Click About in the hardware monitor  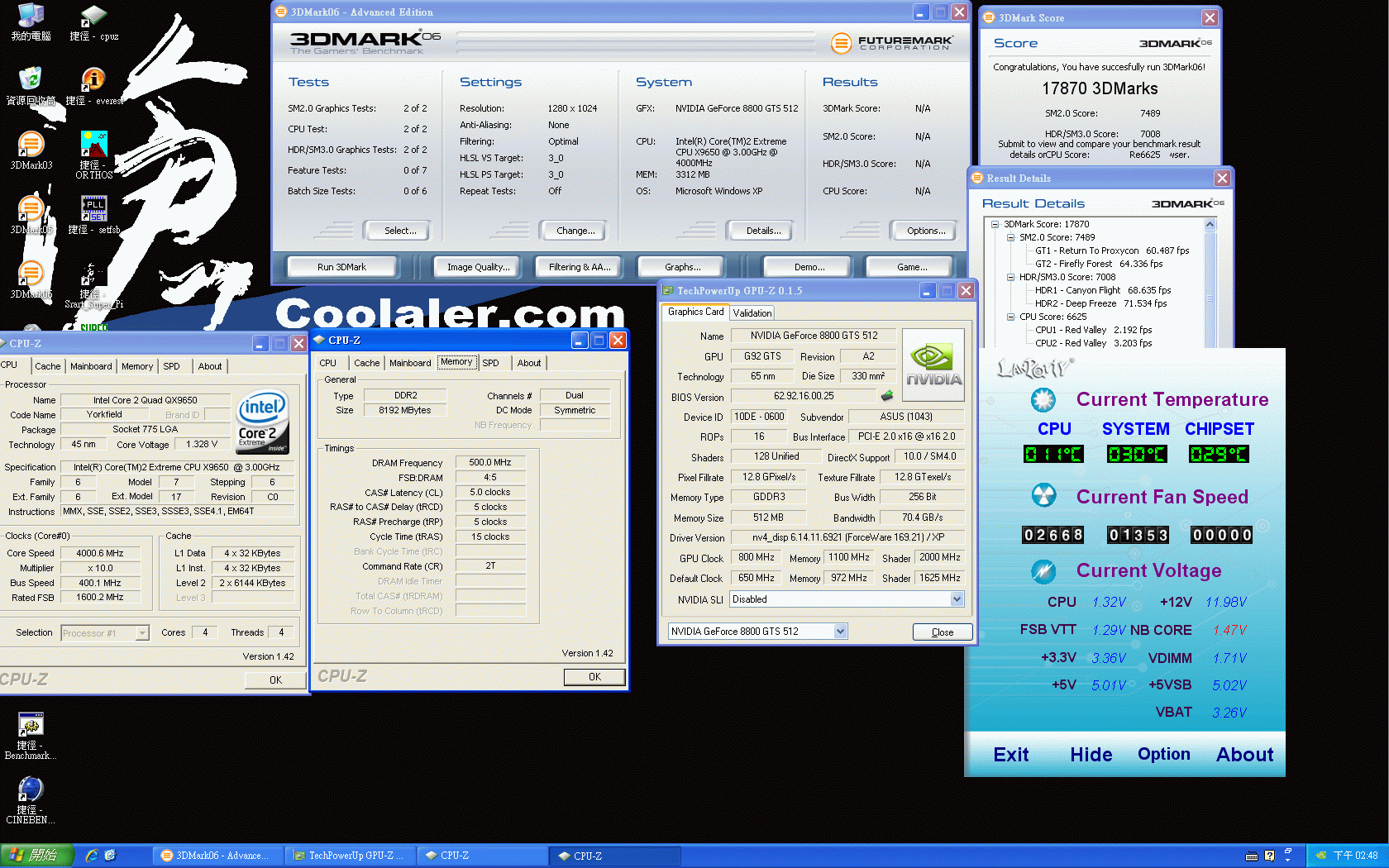[1244, 755]
